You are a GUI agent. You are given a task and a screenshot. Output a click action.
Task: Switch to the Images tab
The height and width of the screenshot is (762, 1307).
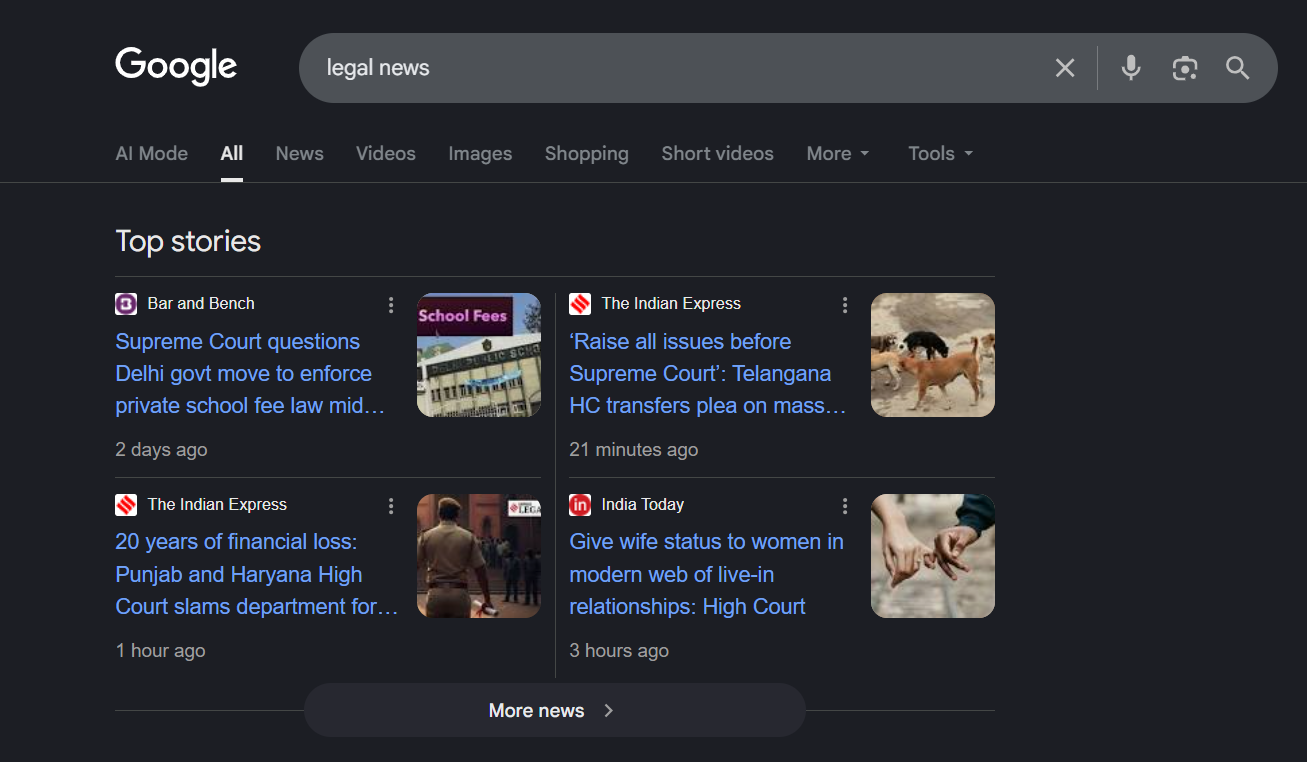(x=480, y=153)
